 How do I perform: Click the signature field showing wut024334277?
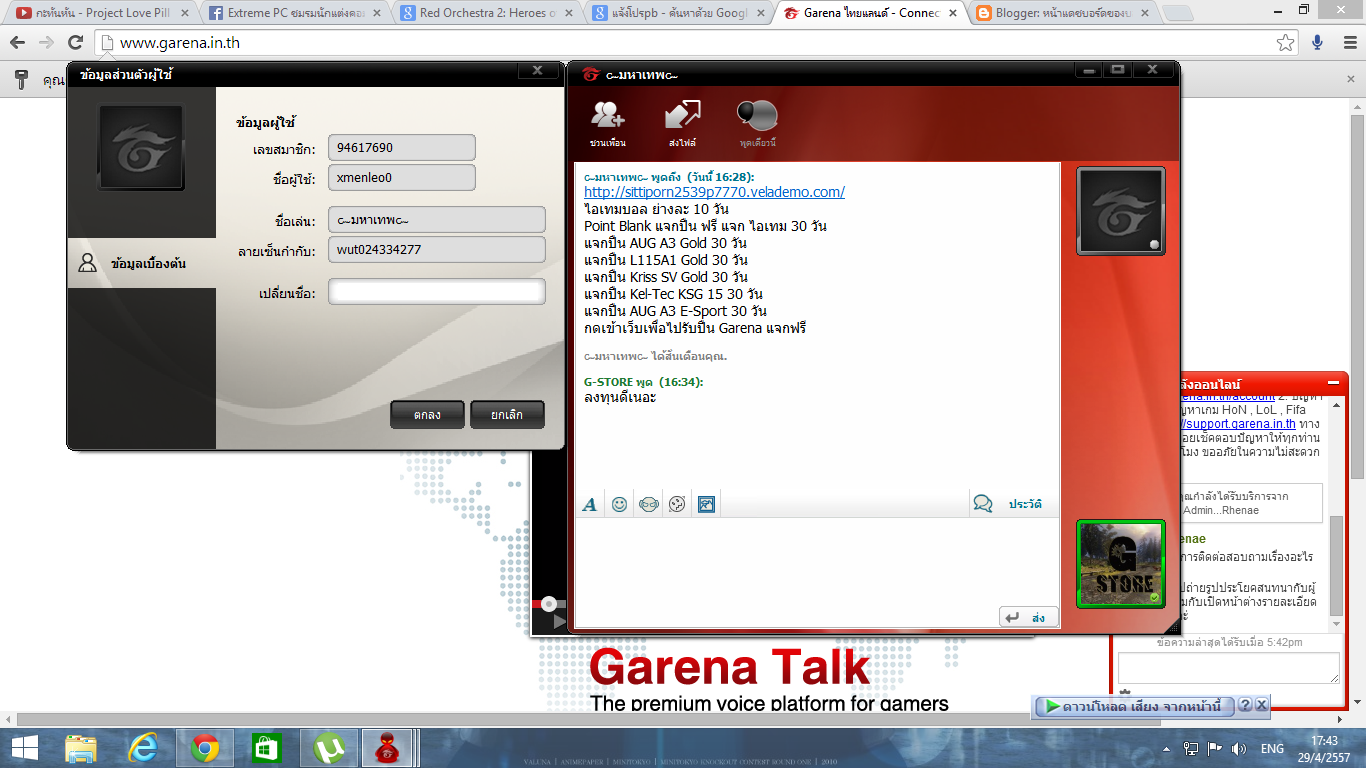coord(437,250)
